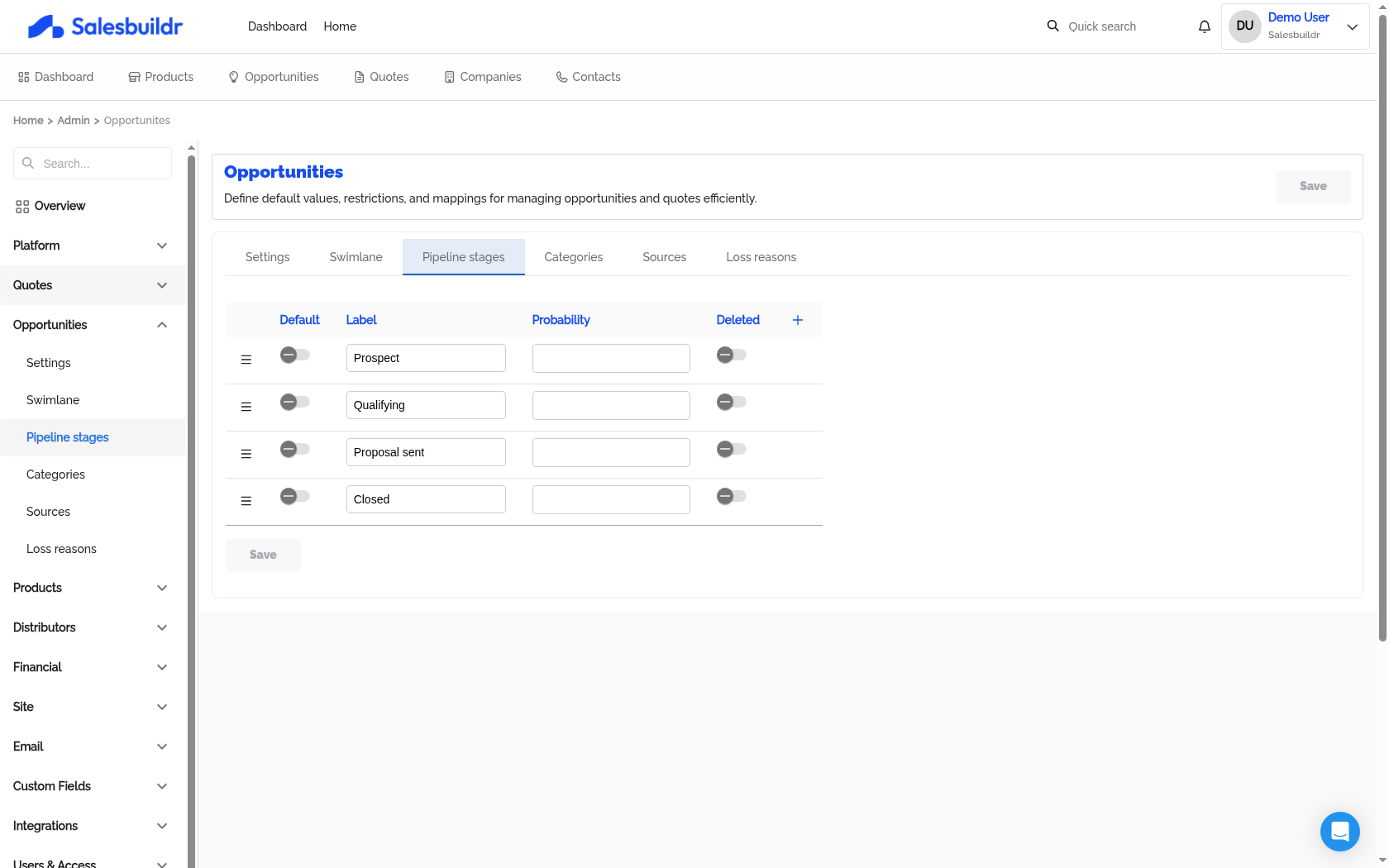
Task: Click the Probability field for Qualifying
Action: click(611, 405)
